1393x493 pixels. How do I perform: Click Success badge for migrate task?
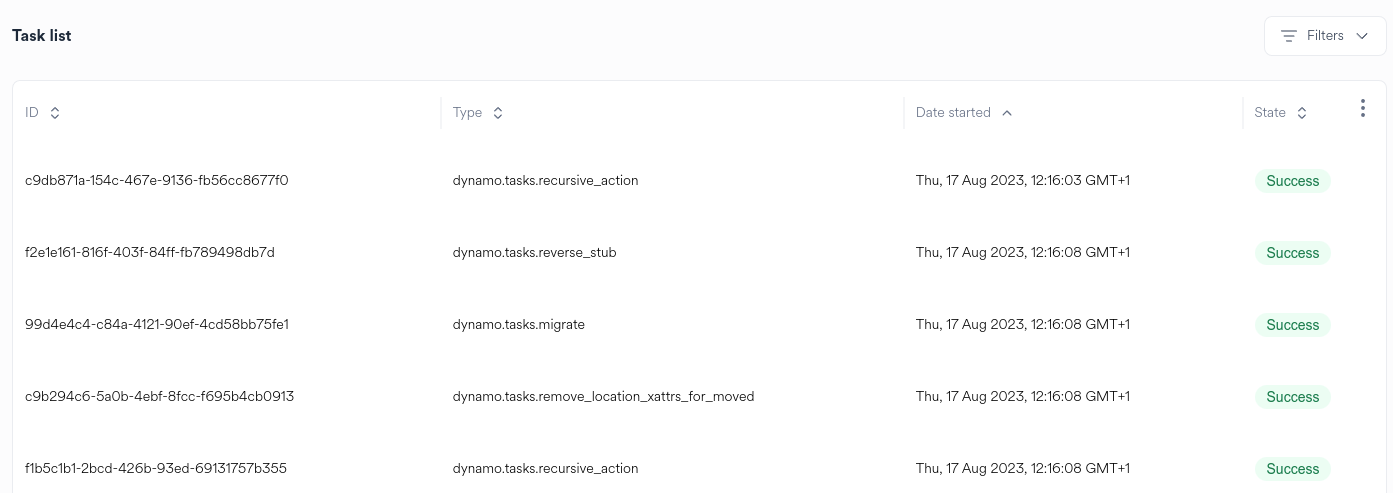pyautogui.click(x=1292, y=325)
